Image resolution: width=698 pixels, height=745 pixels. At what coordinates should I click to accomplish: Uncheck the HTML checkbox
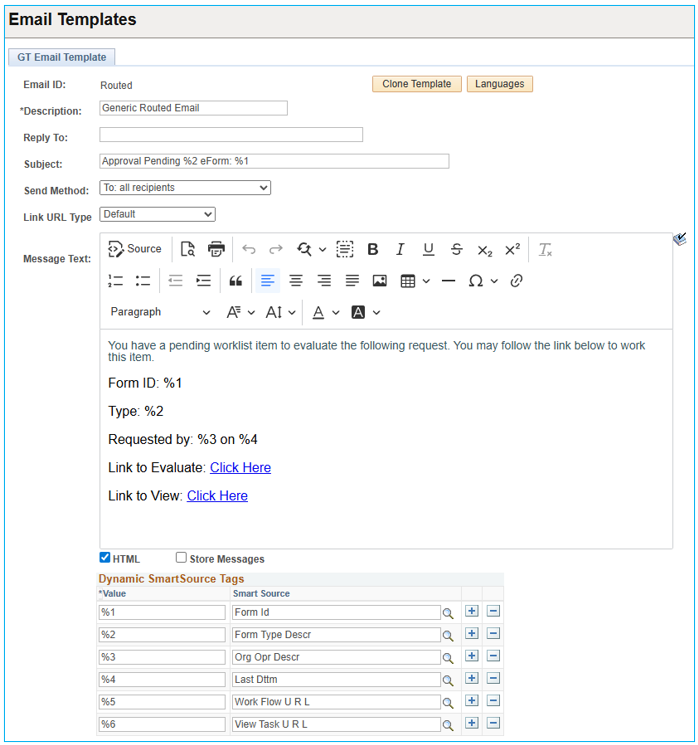tap(105, 557)
